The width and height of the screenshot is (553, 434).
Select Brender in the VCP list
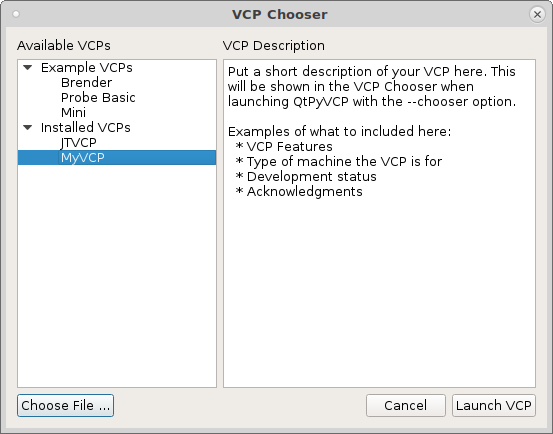pos(86,82)
